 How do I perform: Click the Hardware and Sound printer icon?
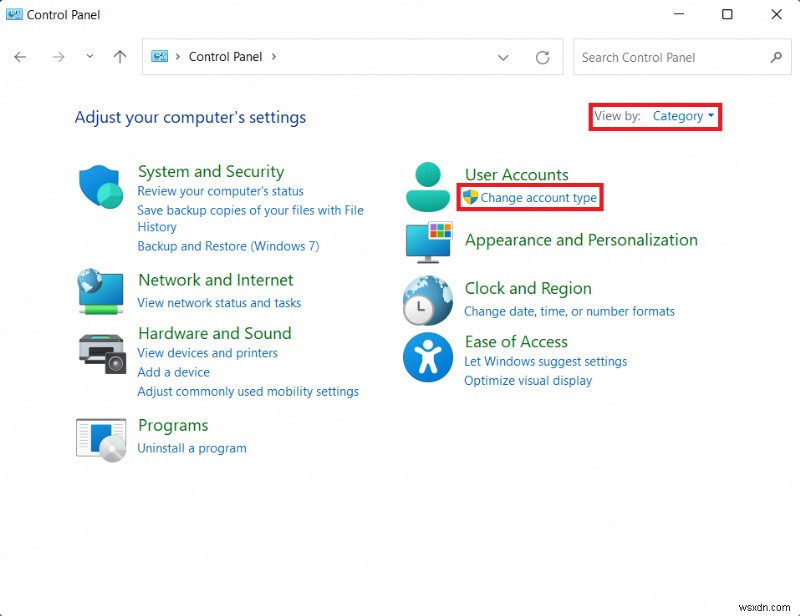(100, 352)
